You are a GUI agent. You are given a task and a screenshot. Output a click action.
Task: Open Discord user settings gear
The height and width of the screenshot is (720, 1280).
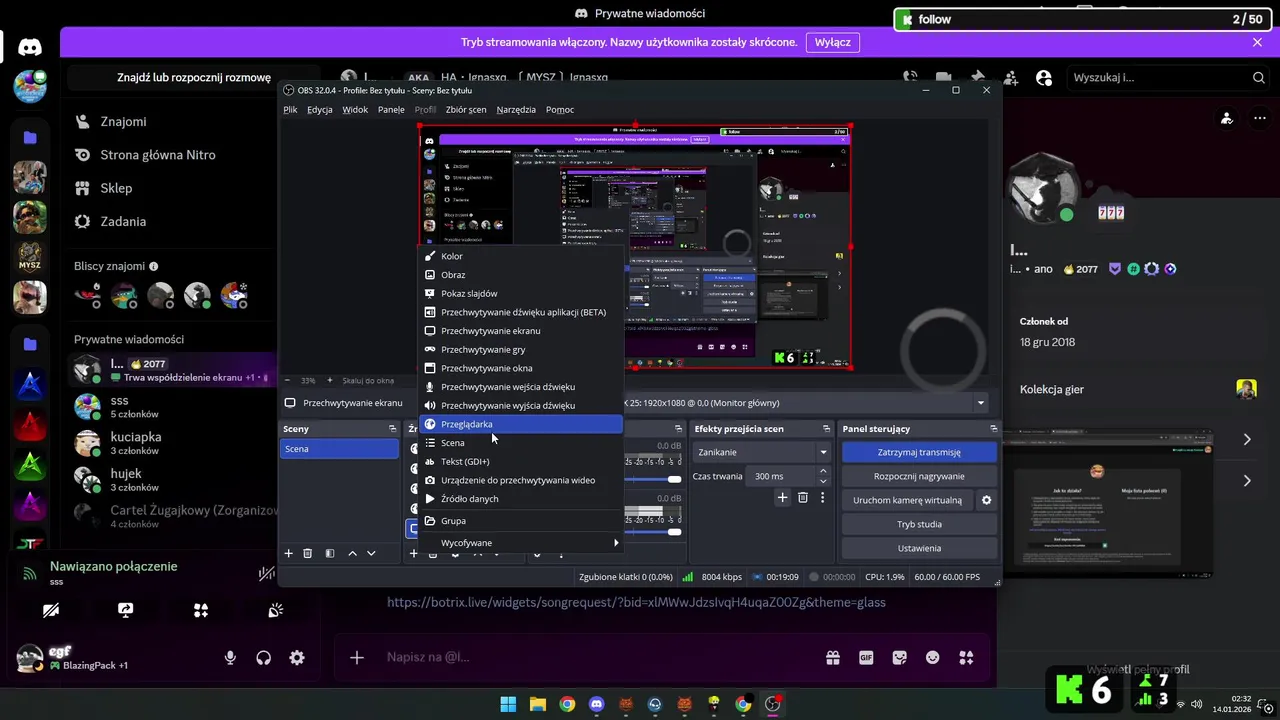[x=297, y=657]
